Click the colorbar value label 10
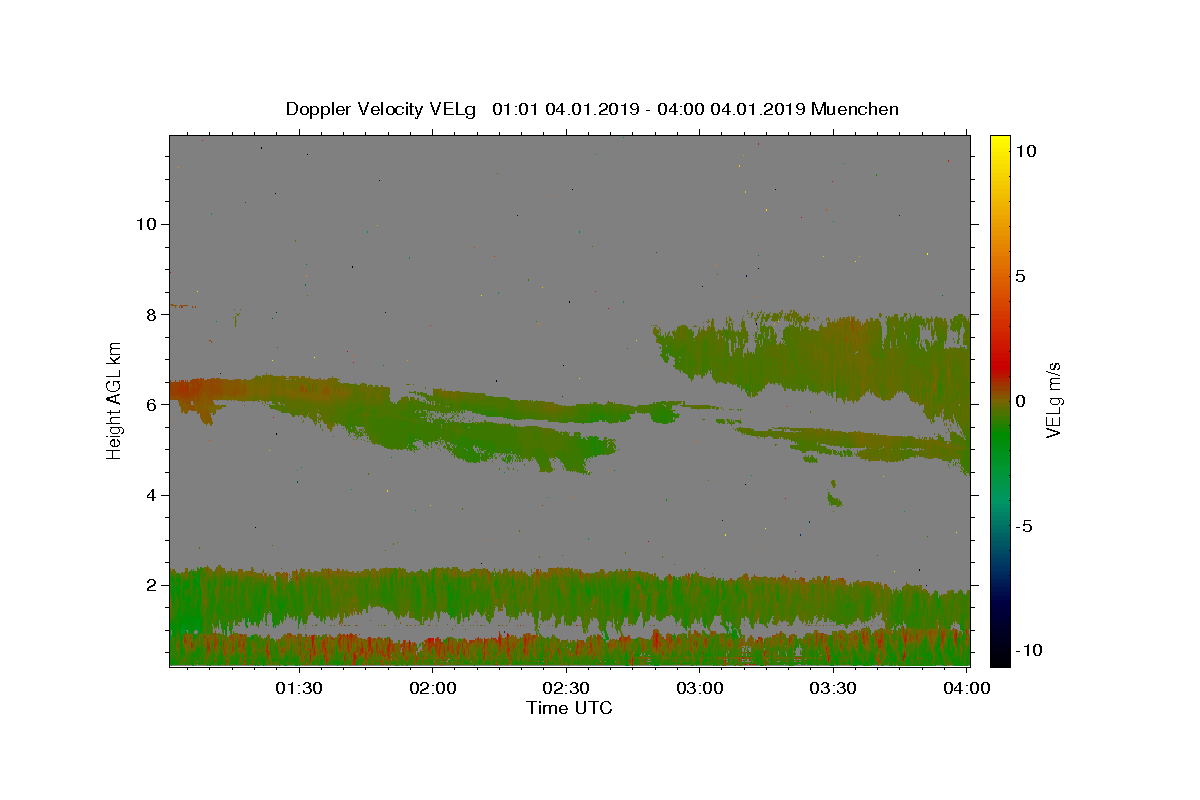This screenshot has height=800, width=1200. click(1025, 151)
